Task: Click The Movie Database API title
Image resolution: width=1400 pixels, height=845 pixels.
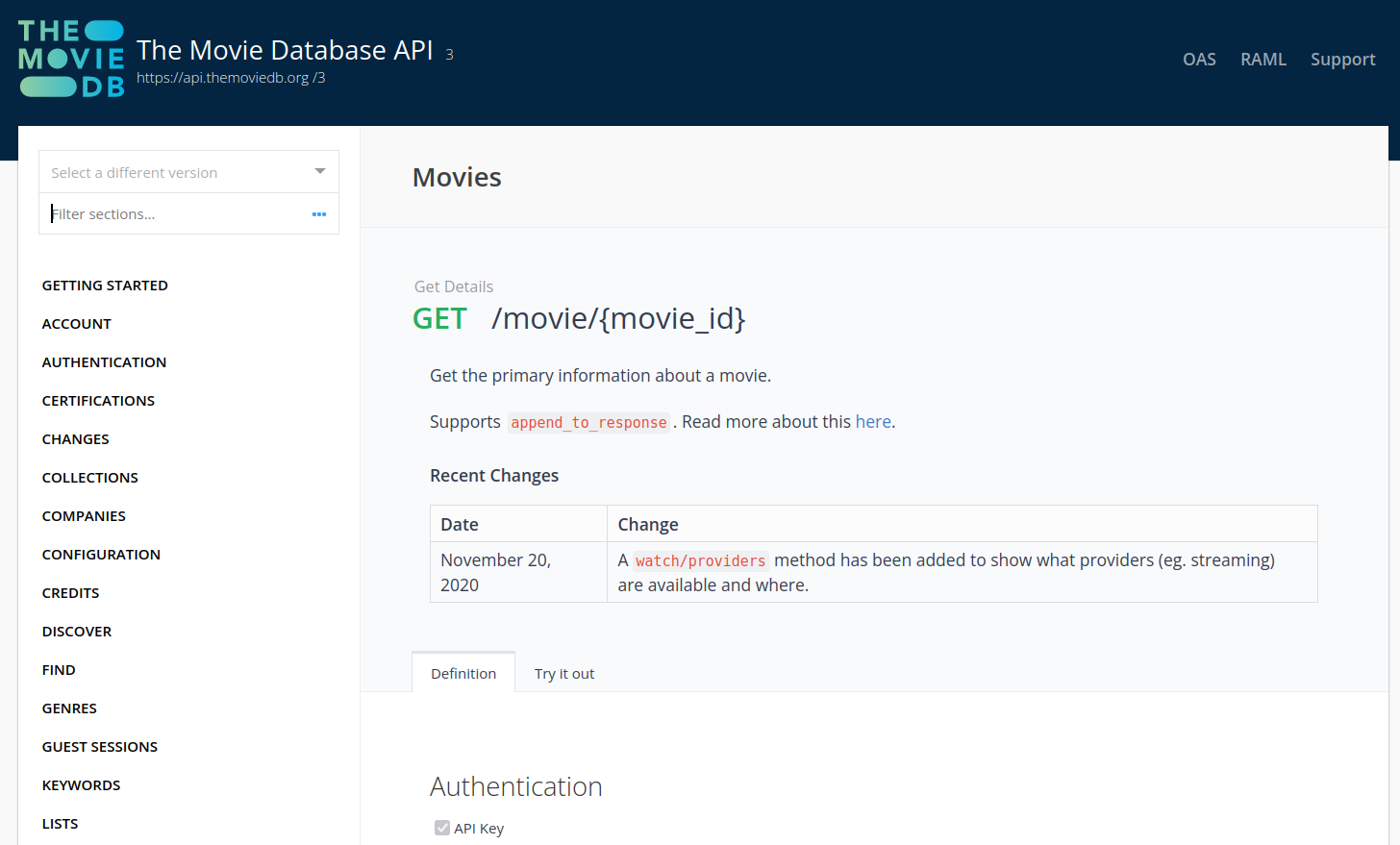Action: tap(285, 50)
